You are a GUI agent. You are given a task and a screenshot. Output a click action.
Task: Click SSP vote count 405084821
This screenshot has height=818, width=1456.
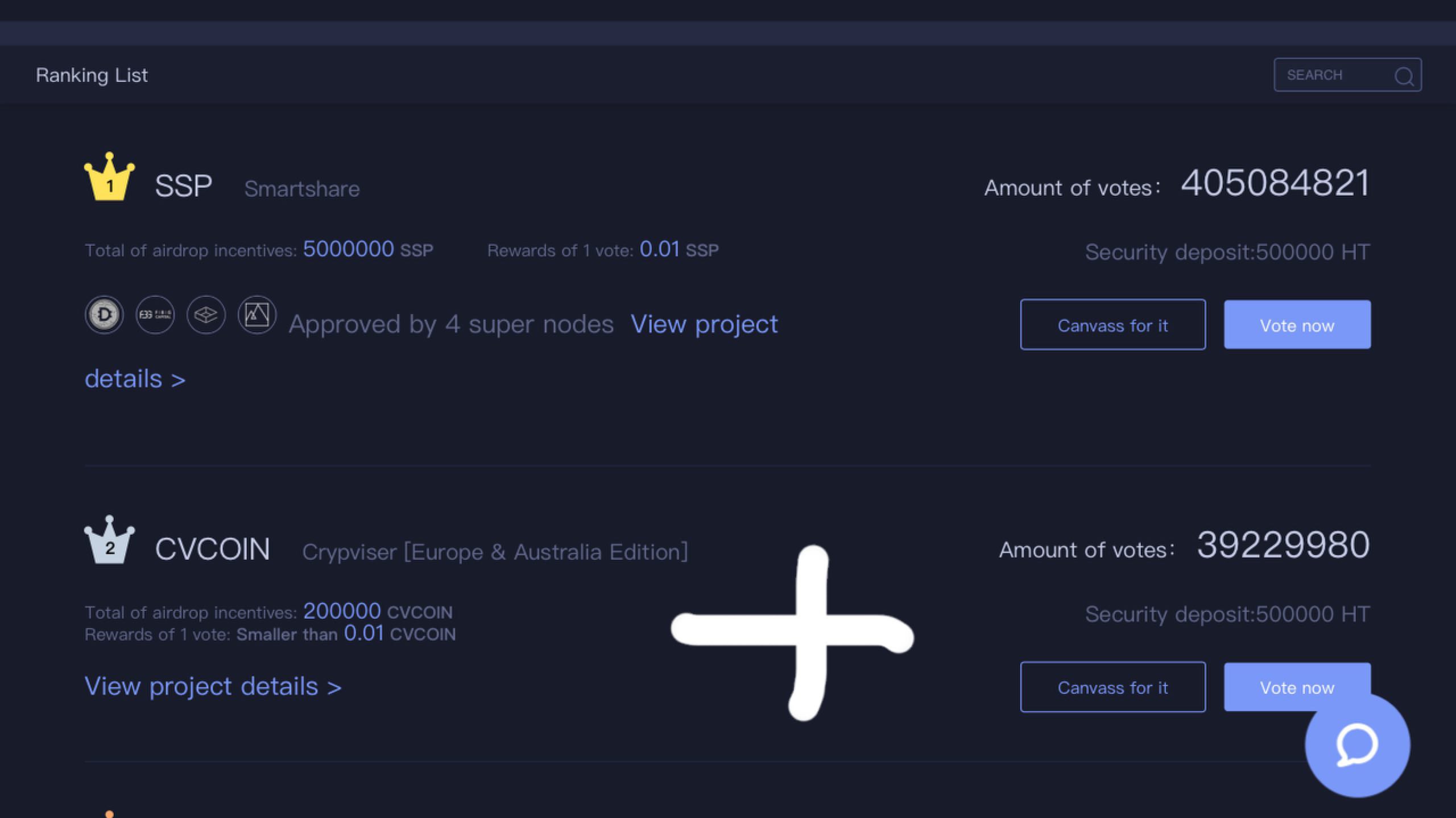click(x=1275, y=183)
